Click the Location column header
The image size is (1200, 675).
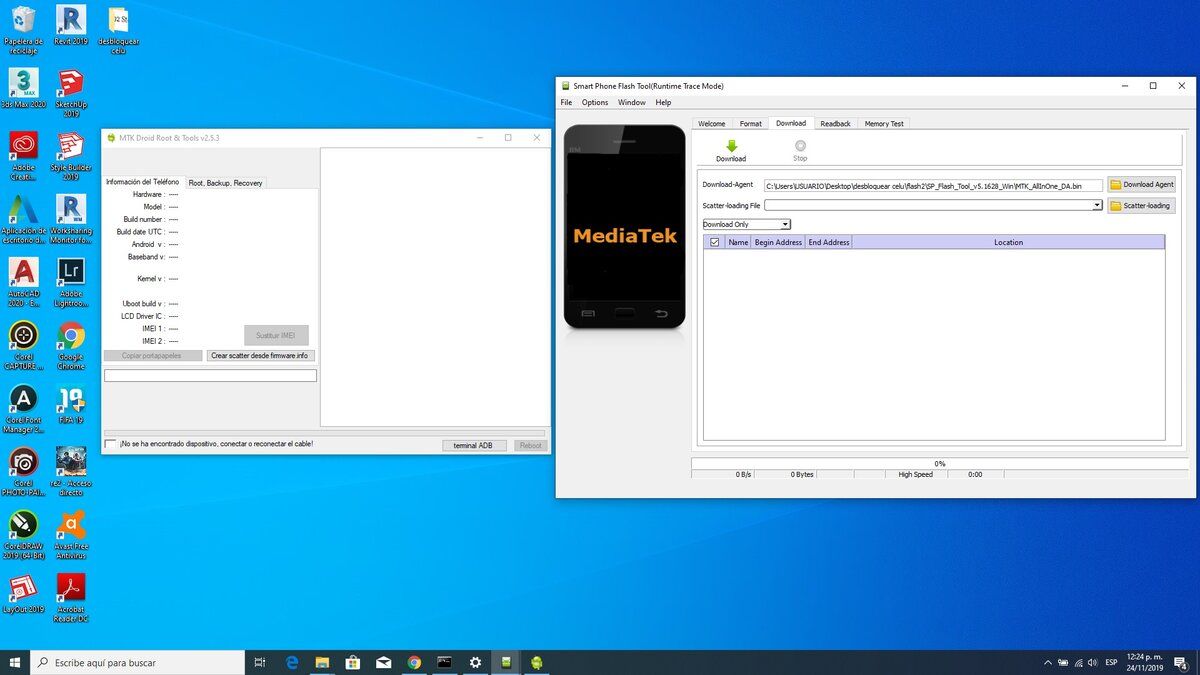[1008, 242]
